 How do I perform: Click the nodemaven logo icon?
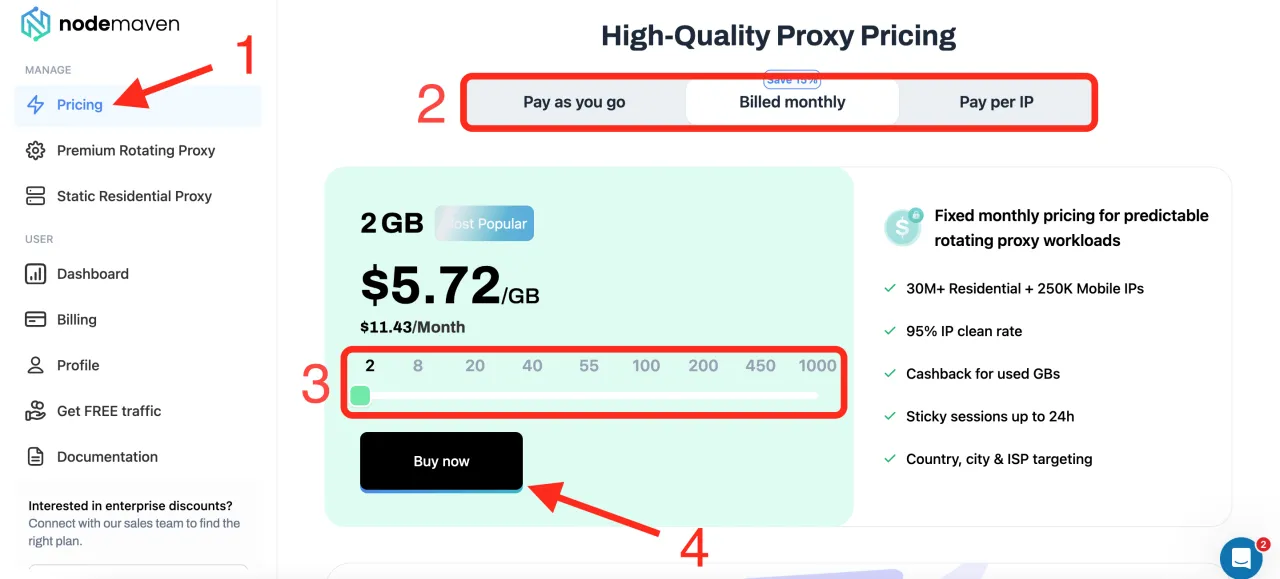coord(36,24)
